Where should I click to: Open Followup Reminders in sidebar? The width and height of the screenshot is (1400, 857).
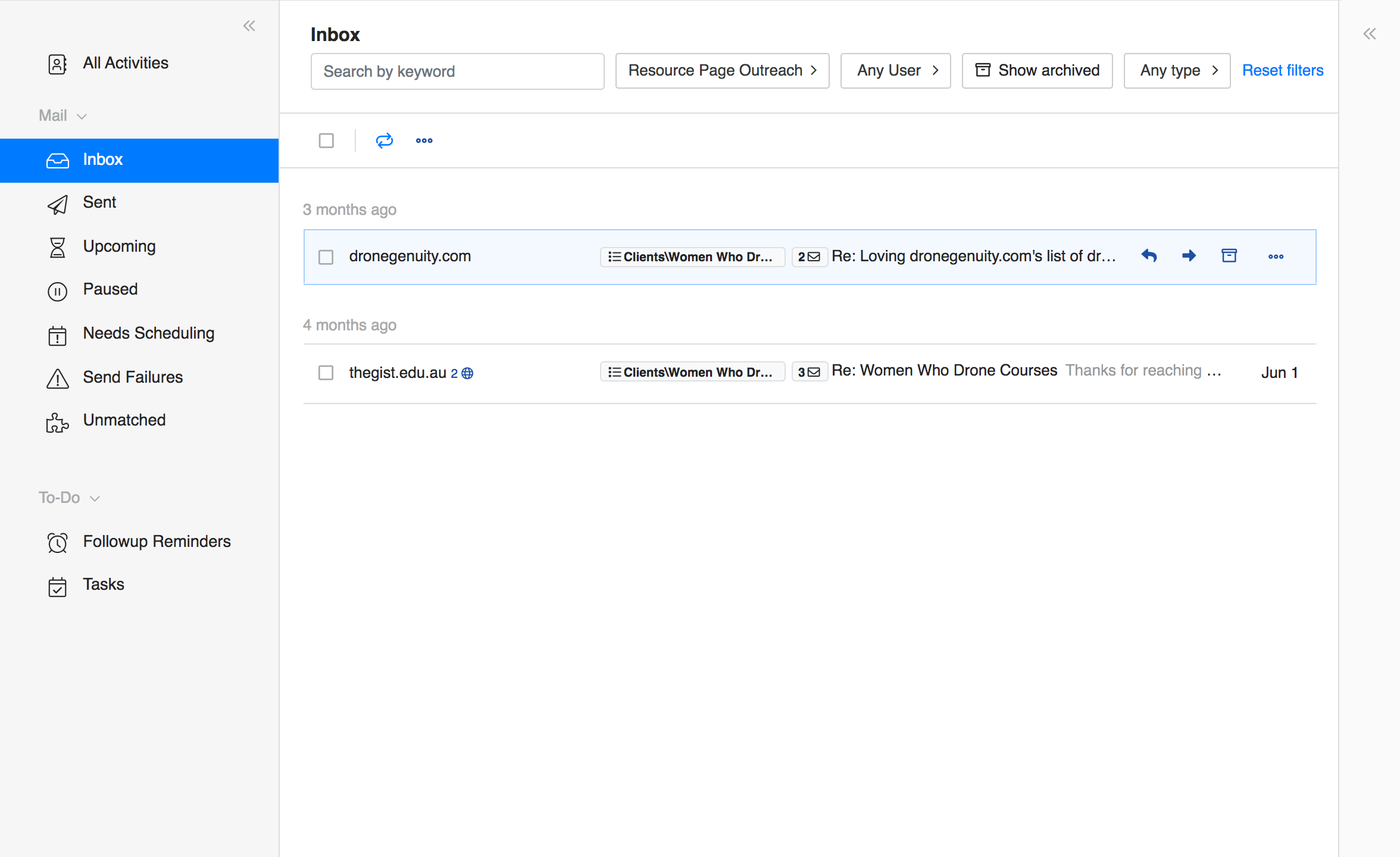157,542
